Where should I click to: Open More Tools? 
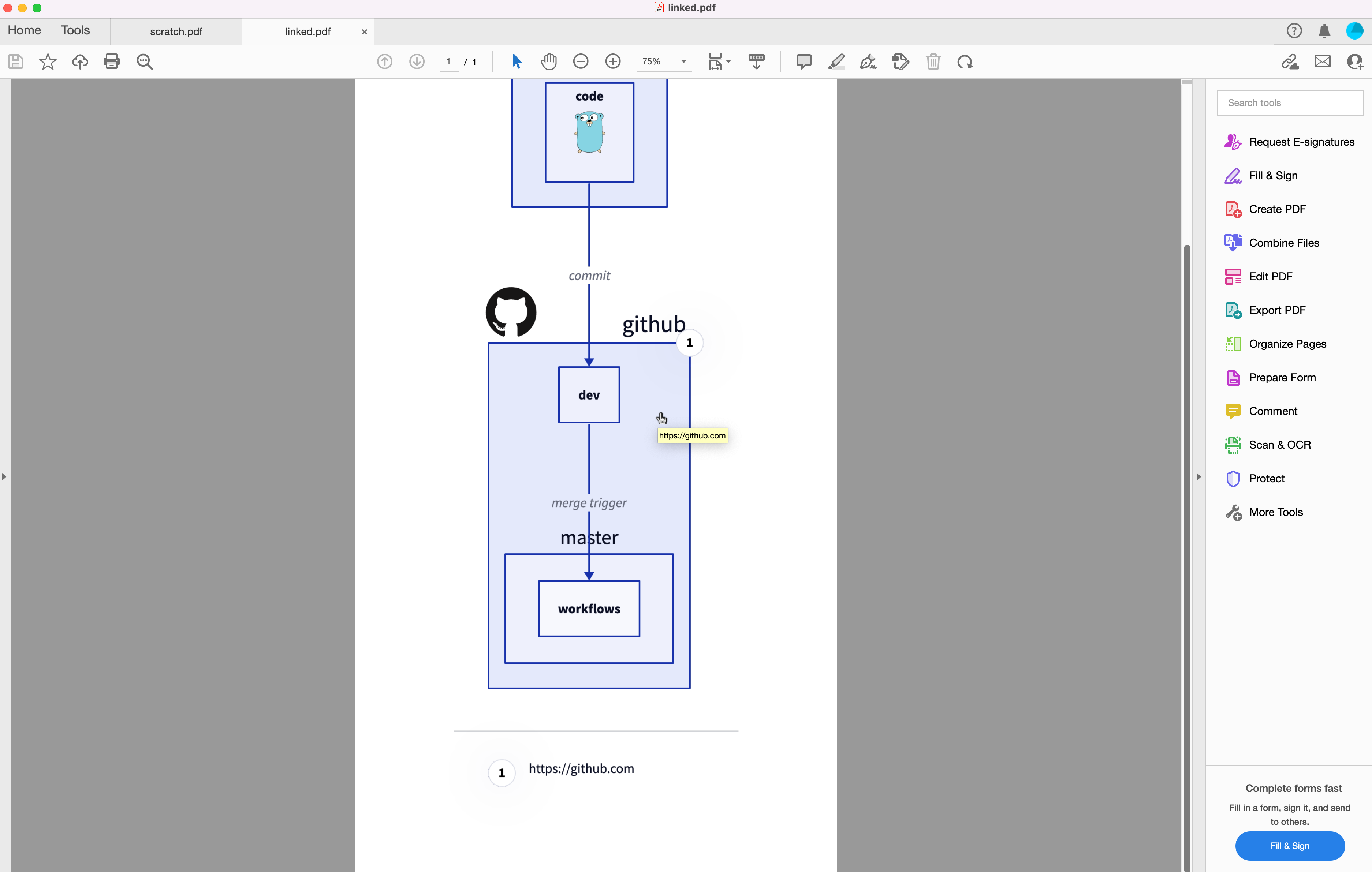tap(1264, 512)
